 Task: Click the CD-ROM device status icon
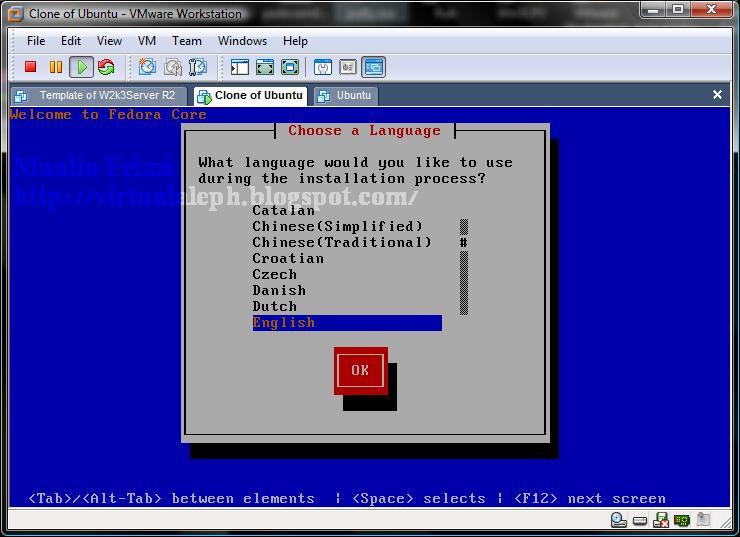(x=618, y=520)
